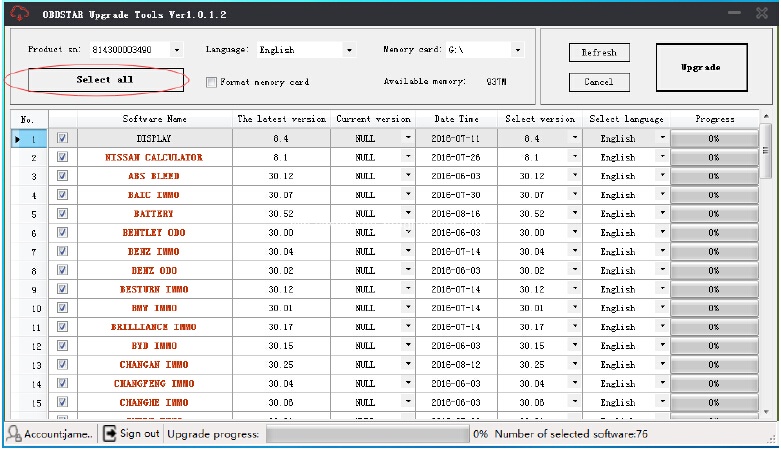Click the 2016-08-16 date cell
The width and height of the screenshot is (781, 449).
coord(456,214)
